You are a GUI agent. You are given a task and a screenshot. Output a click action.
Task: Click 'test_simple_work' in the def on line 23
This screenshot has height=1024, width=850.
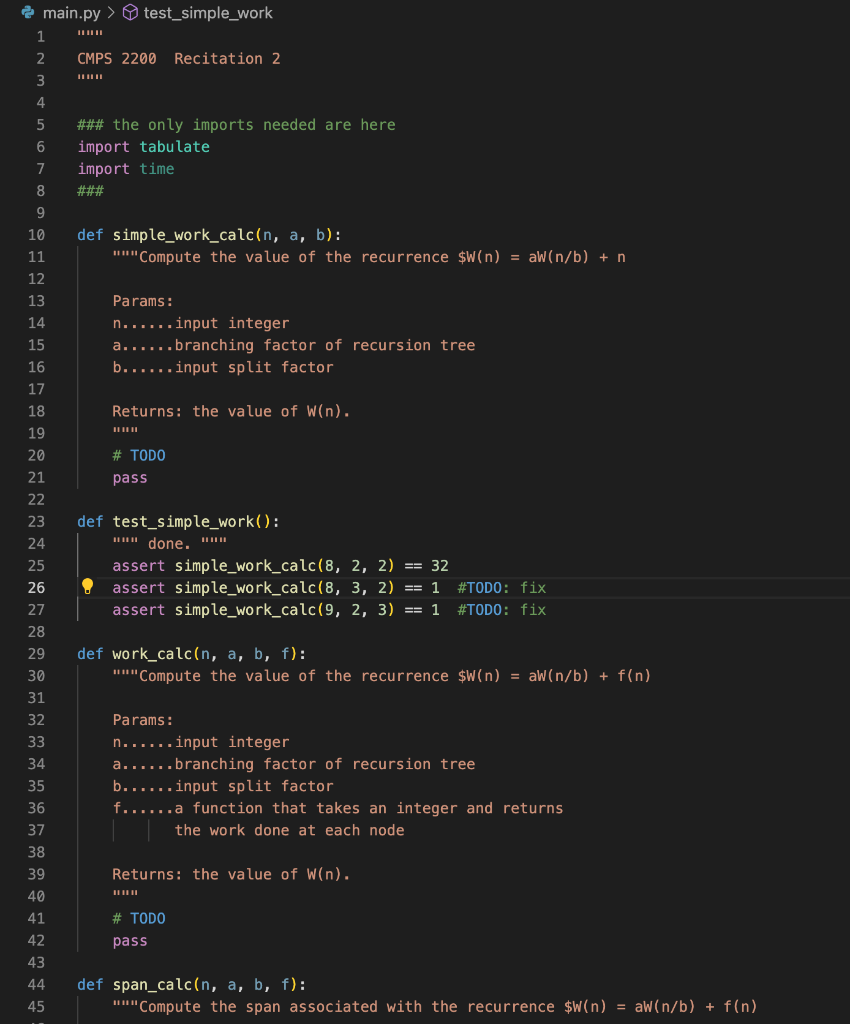(x=183, y=522)
